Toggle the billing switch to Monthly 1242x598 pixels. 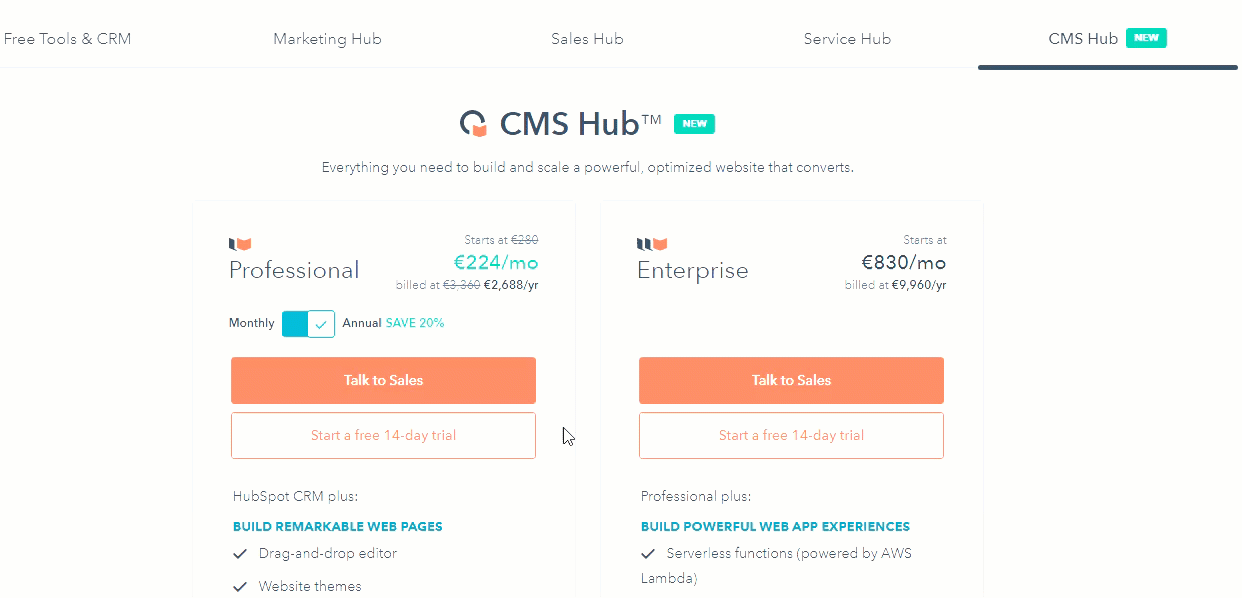coord(295,323)
